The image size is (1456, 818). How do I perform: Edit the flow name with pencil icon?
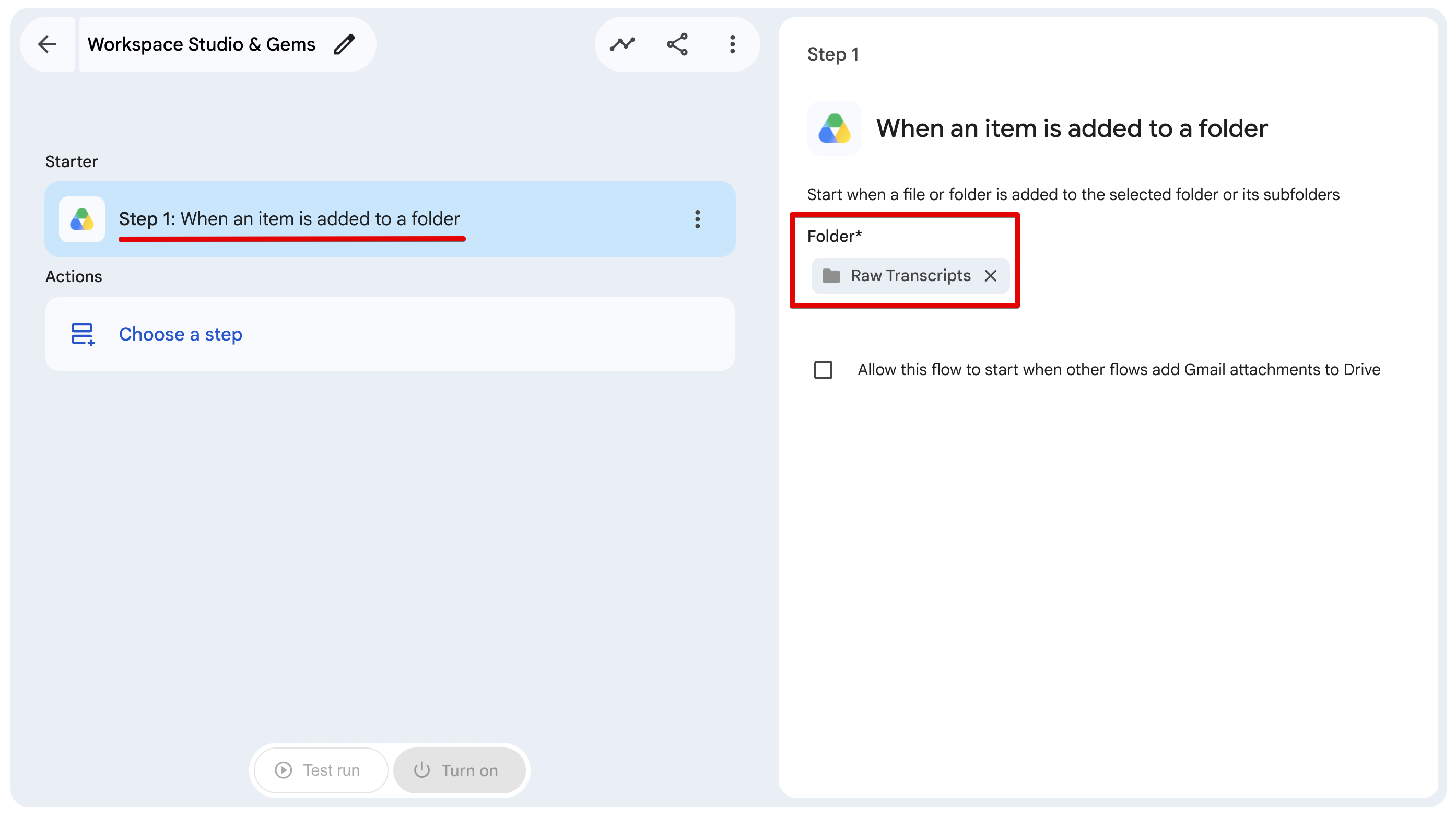coord(344,44)
